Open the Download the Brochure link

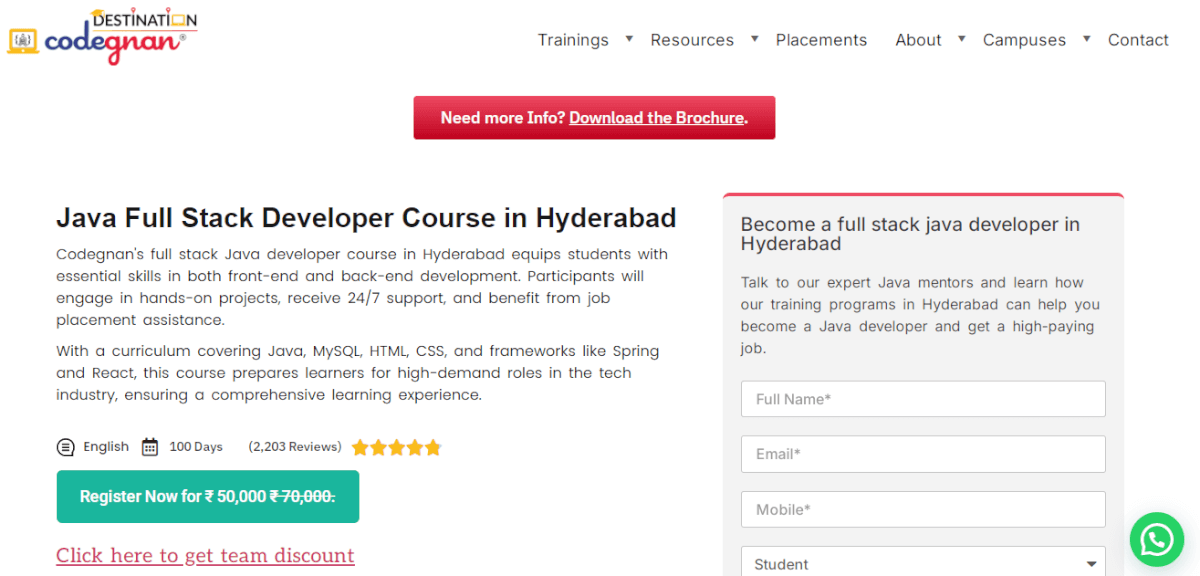(655, 117)
